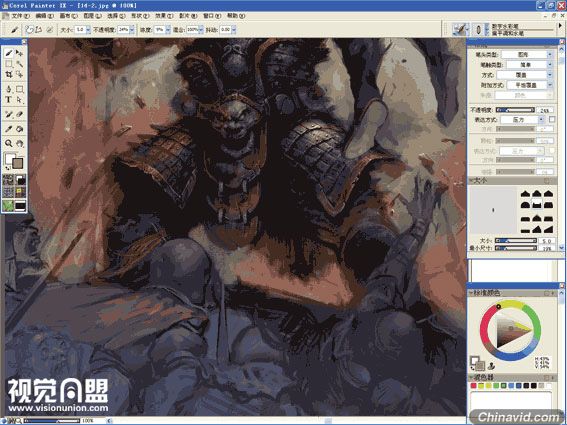
Task: Open the 画布 menu
Action: click(68, 16)
